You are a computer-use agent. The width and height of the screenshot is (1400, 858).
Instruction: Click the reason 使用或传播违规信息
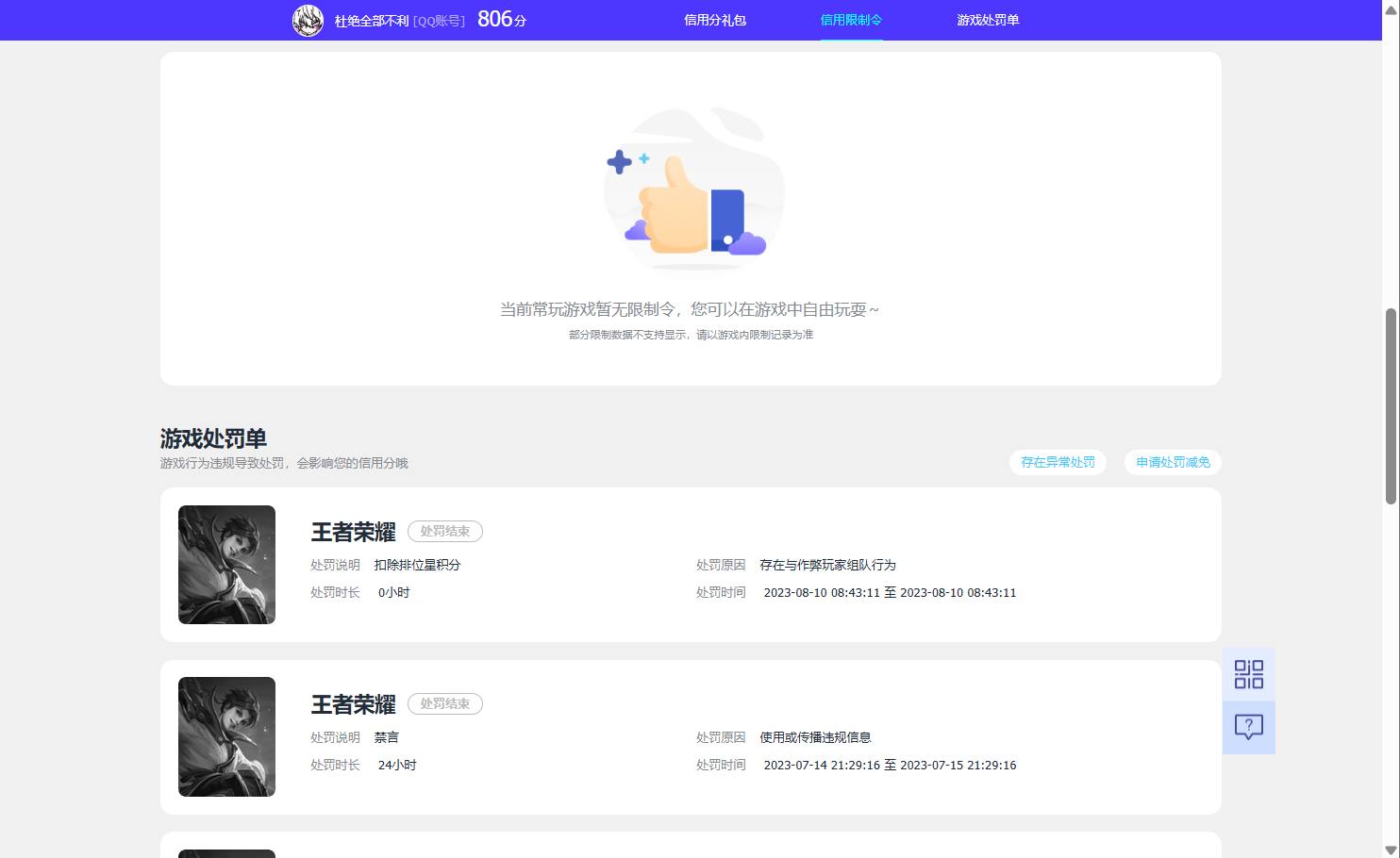815,737
